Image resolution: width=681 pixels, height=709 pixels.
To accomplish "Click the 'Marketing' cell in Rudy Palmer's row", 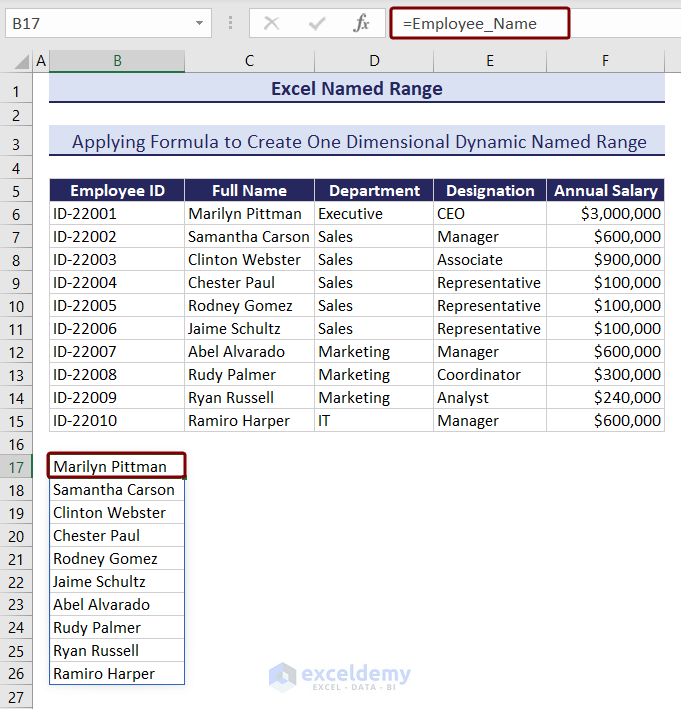I will click(374, 374).
